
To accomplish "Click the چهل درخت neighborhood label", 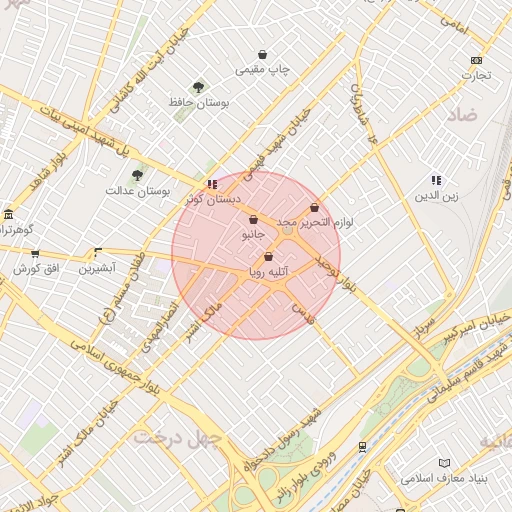I will coord(178,439).
